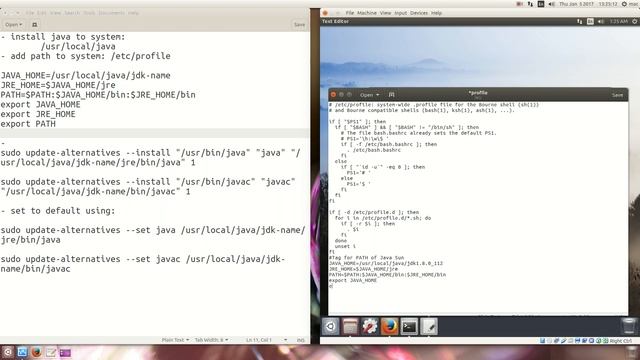Click 'export JAVA_HOME' line in profile editor
640x360 pixels.
pos(353,280)
